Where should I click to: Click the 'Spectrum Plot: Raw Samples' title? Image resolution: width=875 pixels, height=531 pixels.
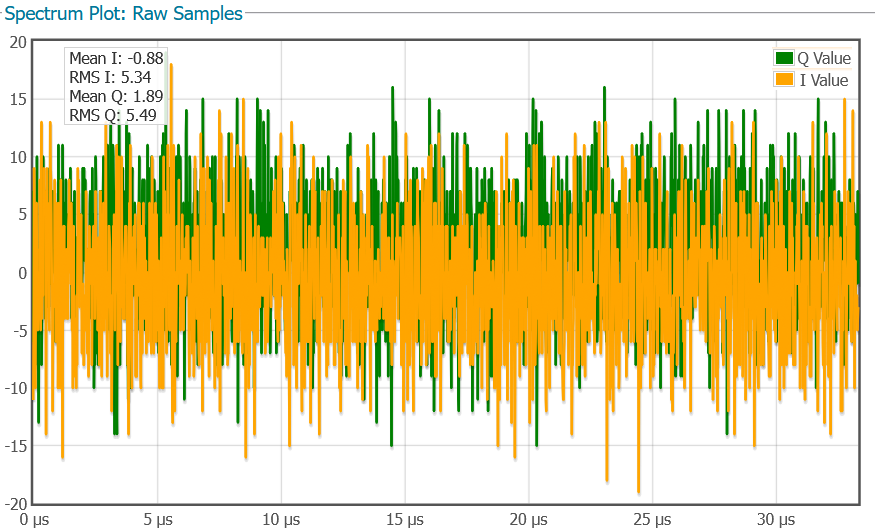coord(123,13)
